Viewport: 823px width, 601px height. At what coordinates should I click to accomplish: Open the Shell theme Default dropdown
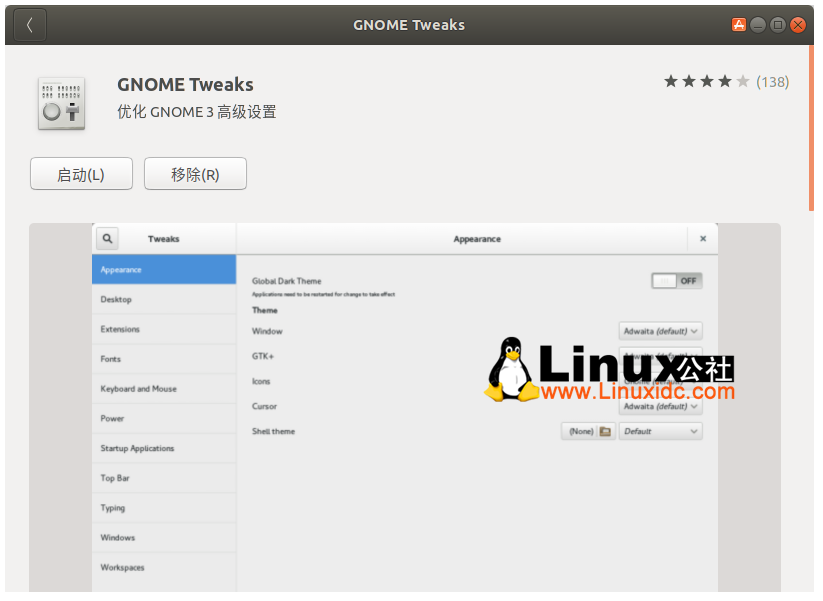660,431
